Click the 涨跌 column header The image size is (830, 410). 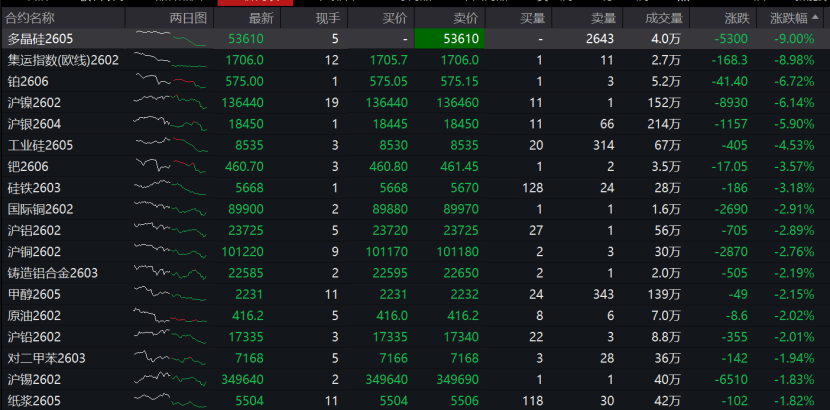coord(736,18)
